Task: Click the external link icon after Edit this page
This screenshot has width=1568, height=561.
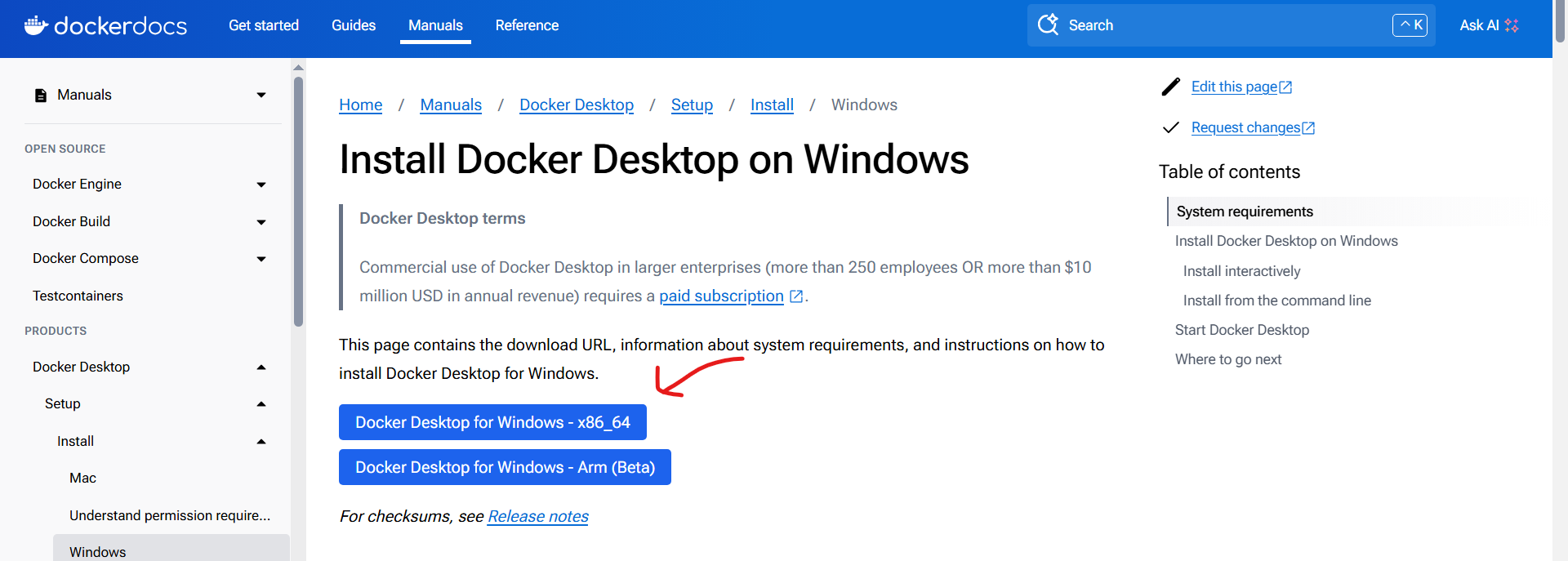Action: pyautogui.click(x=1285, y=87)
